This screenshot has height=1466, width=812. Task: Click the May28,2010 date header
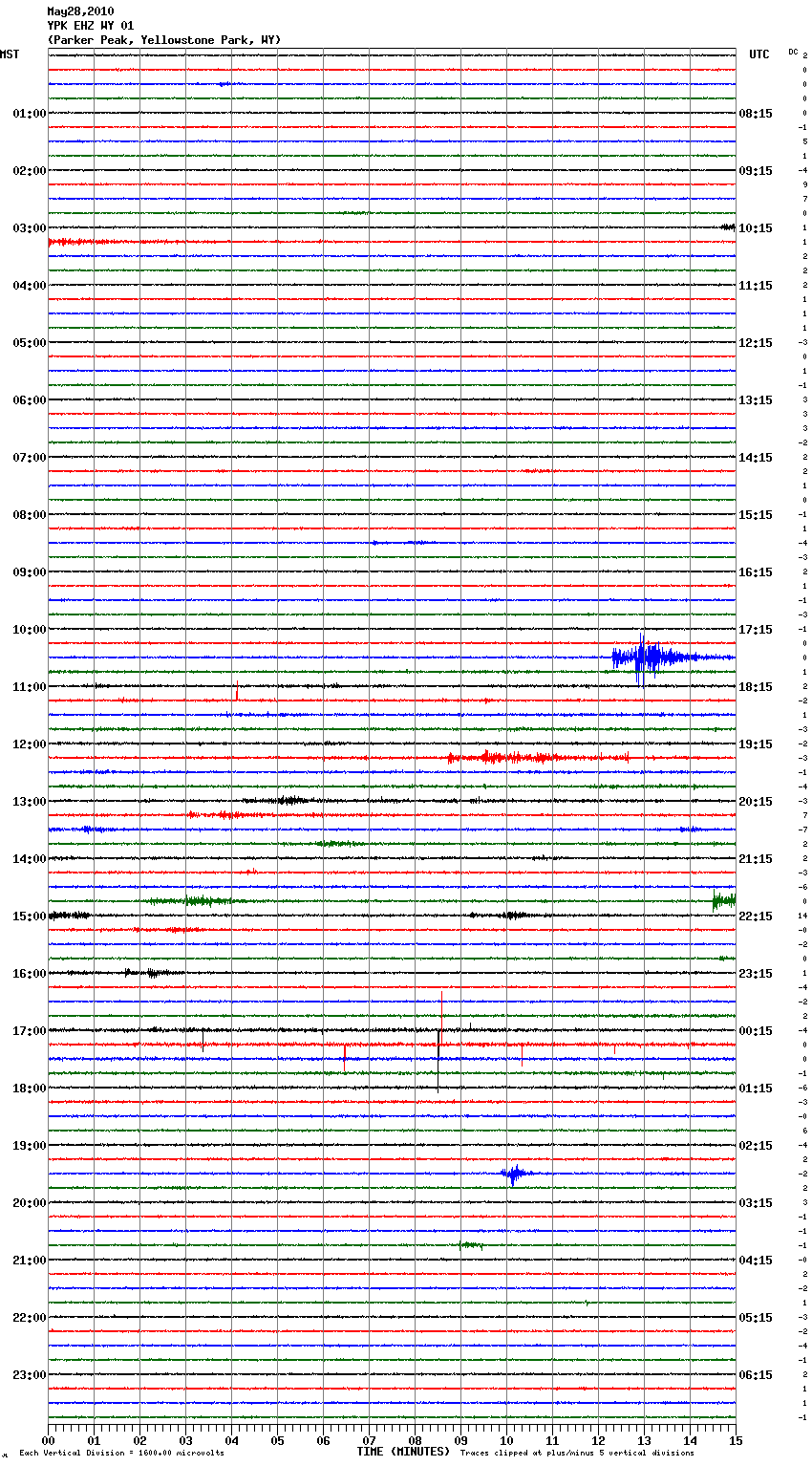[80, 11]
